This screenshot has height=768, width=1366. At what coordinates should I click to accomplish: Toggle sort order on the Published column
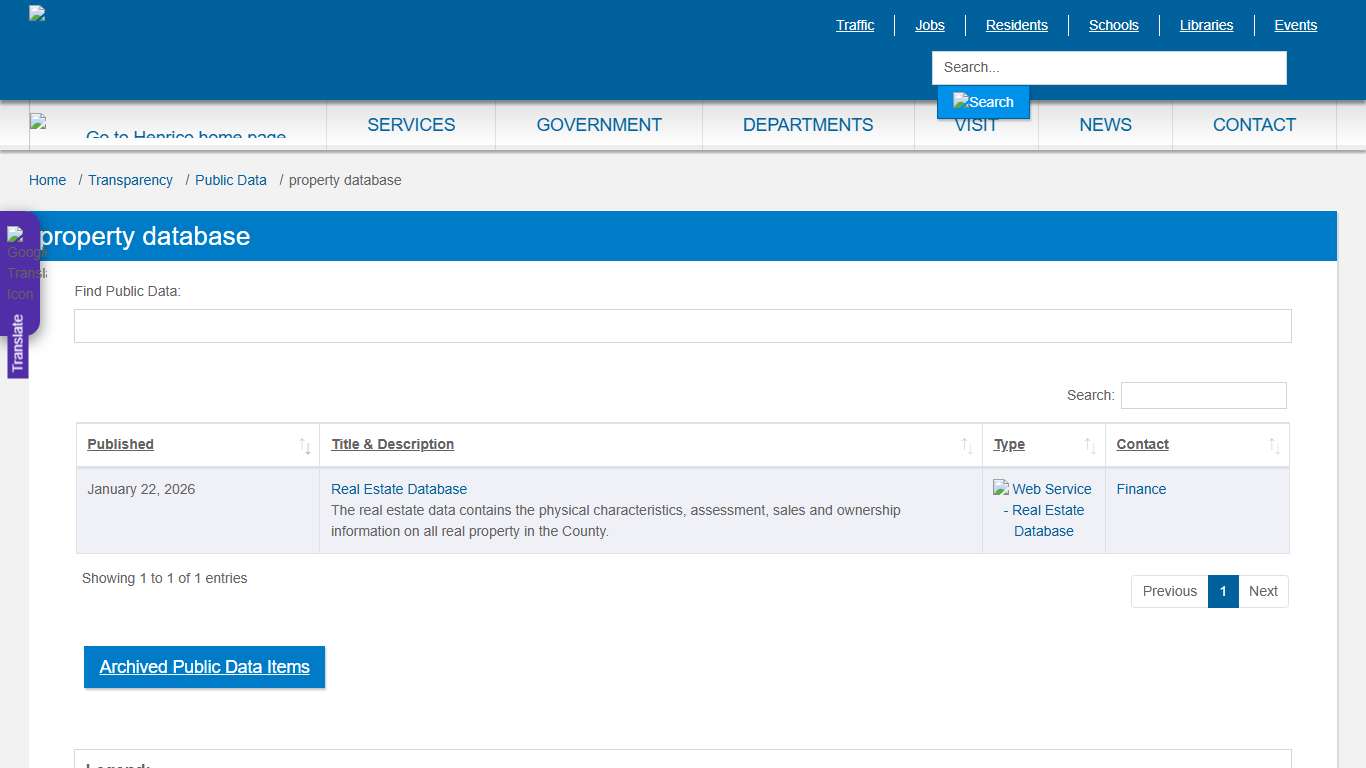click(307, 444)
